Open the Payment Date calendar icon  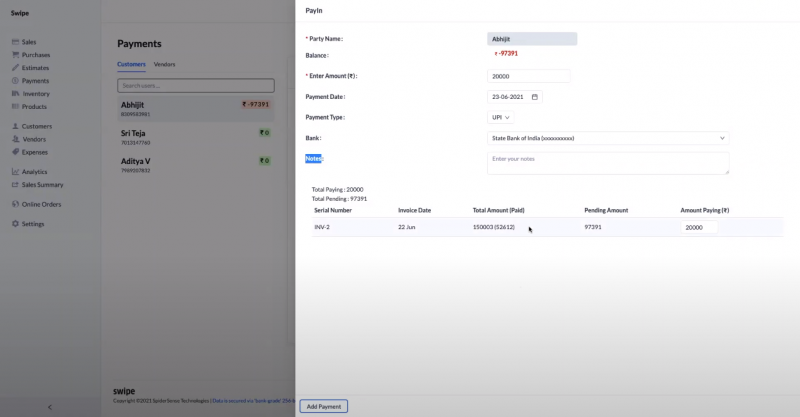click(535, 97)
